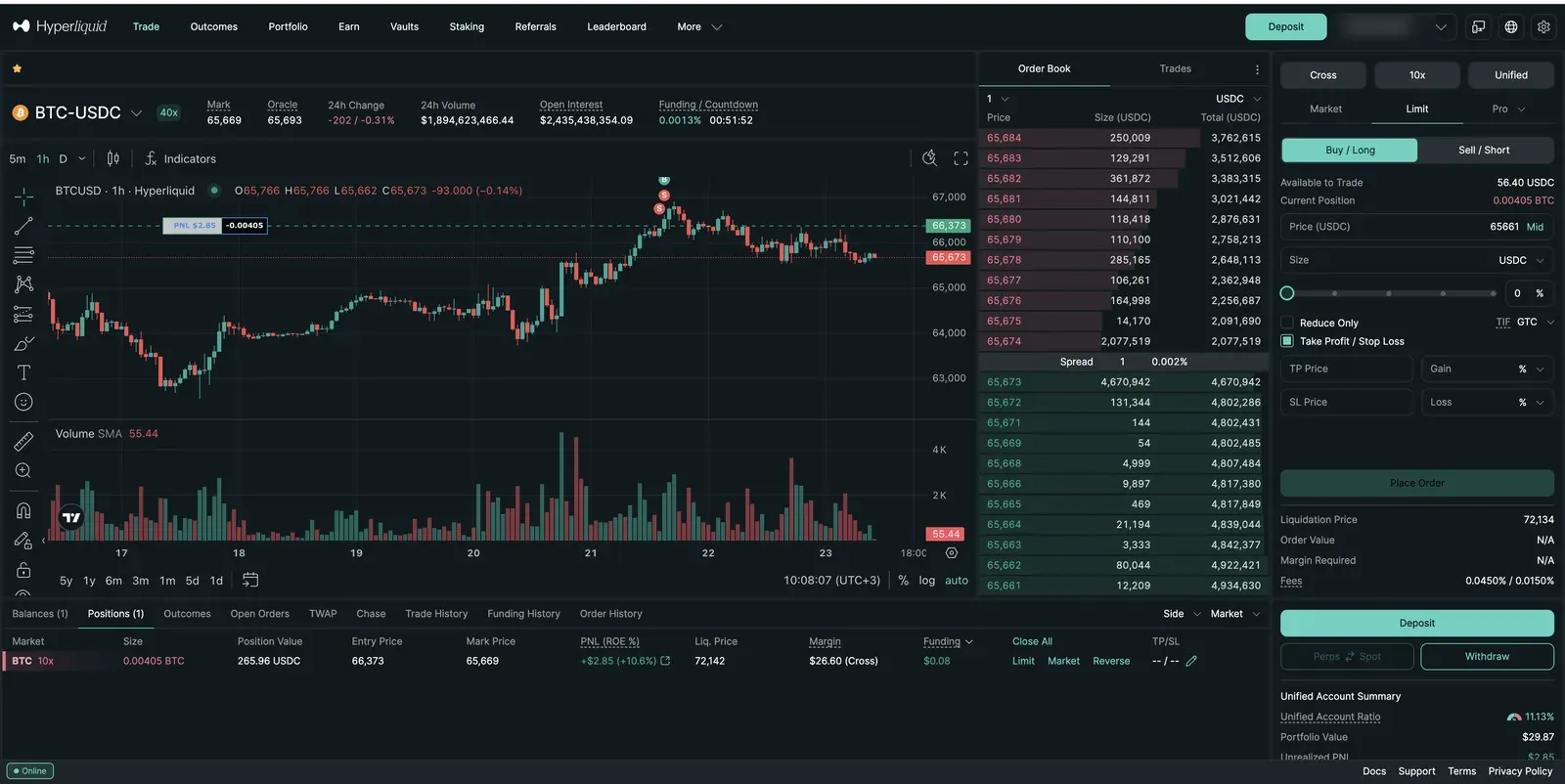The image size is (1565, 784).
Task: Toggle fullscreen chart mode
Action: (x=961, y=158)
